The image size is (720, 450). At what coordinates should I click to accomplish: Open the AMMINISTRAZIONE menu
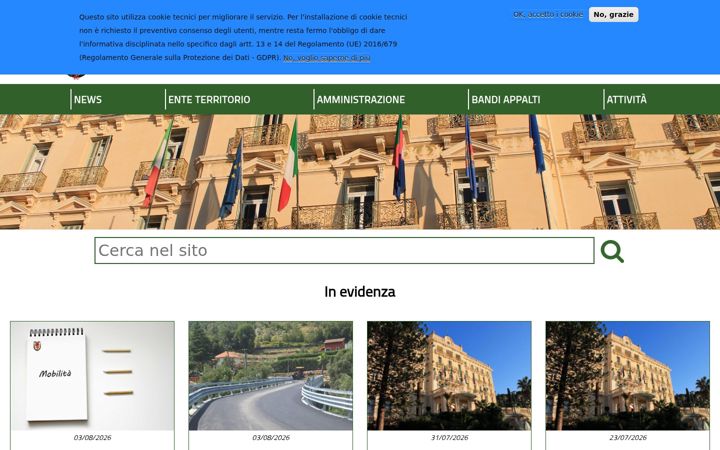[360, 100]
